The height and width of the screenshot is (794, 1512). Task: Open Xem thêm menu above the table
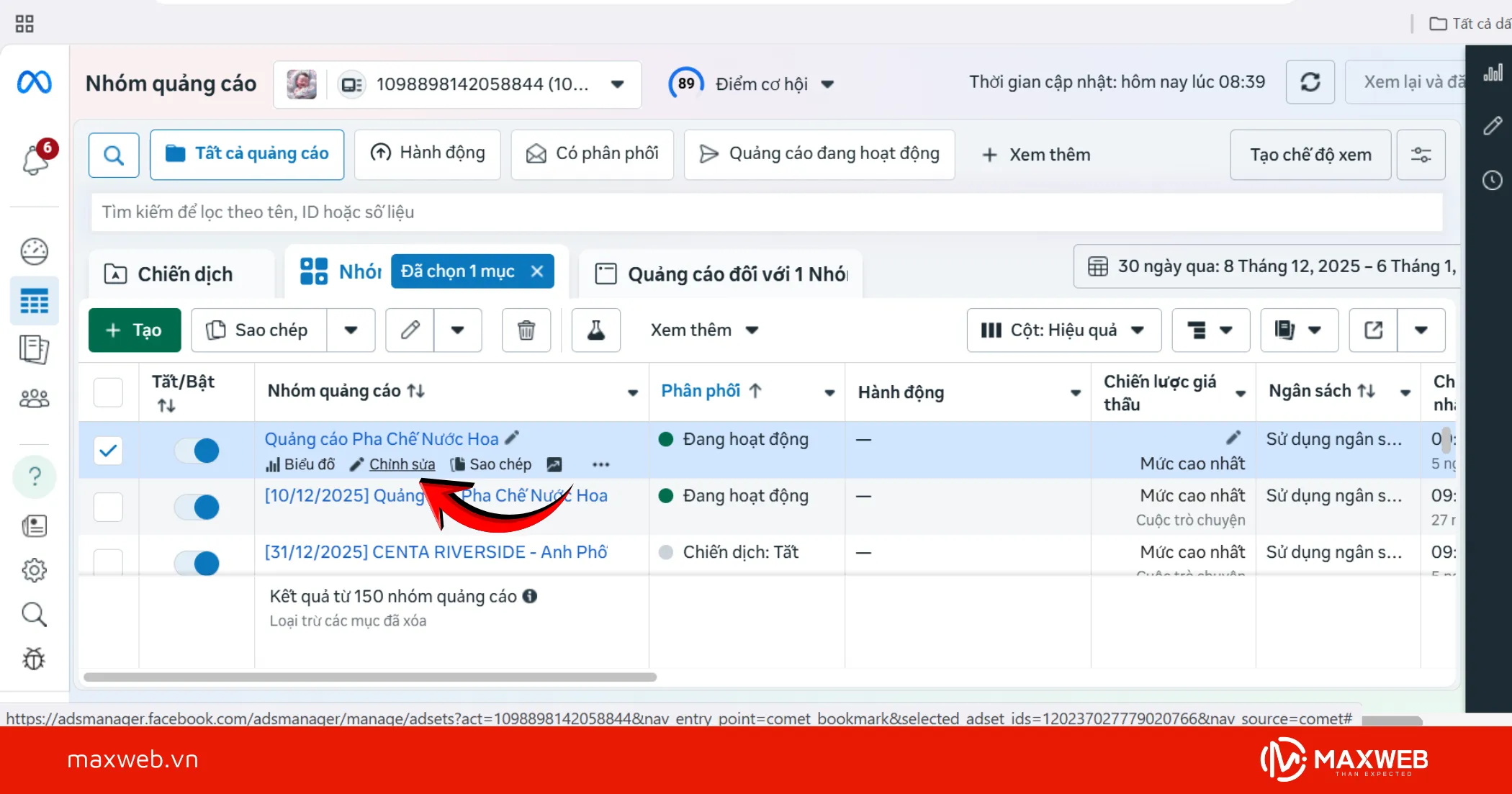point(703,330)
